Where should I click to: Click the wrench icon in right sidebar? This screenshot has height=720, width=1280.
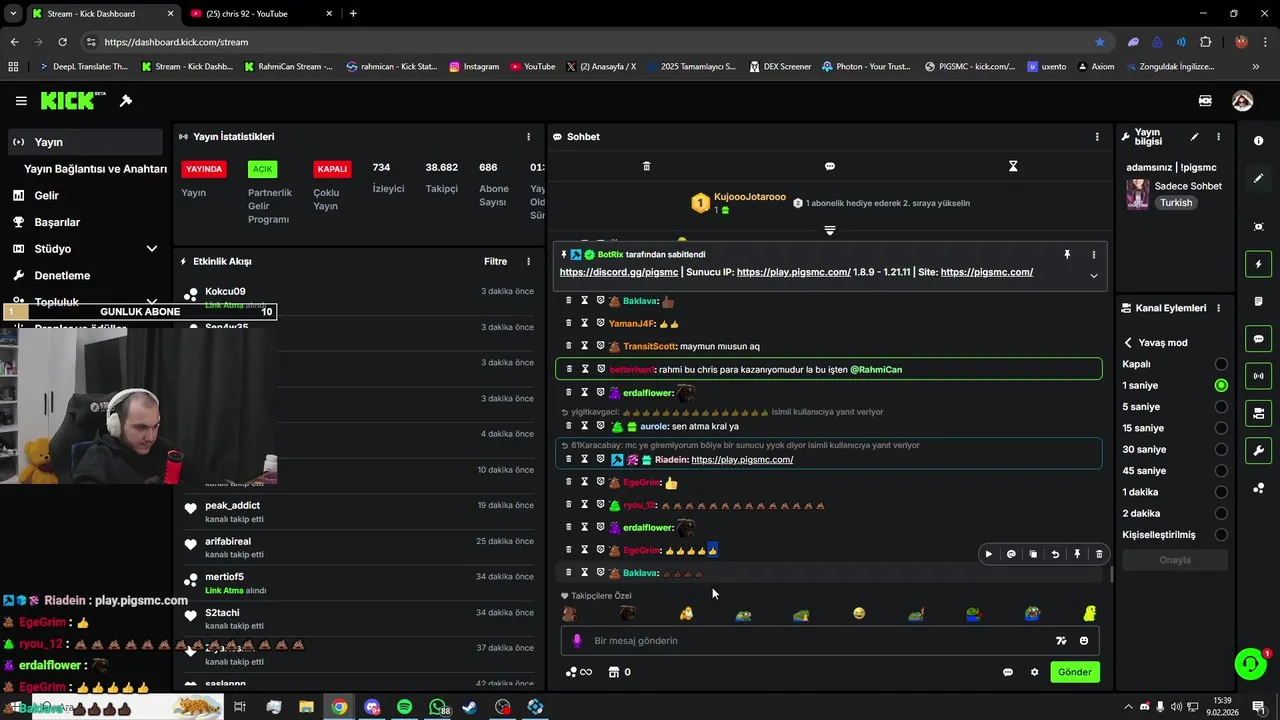tap(1258, 451)
